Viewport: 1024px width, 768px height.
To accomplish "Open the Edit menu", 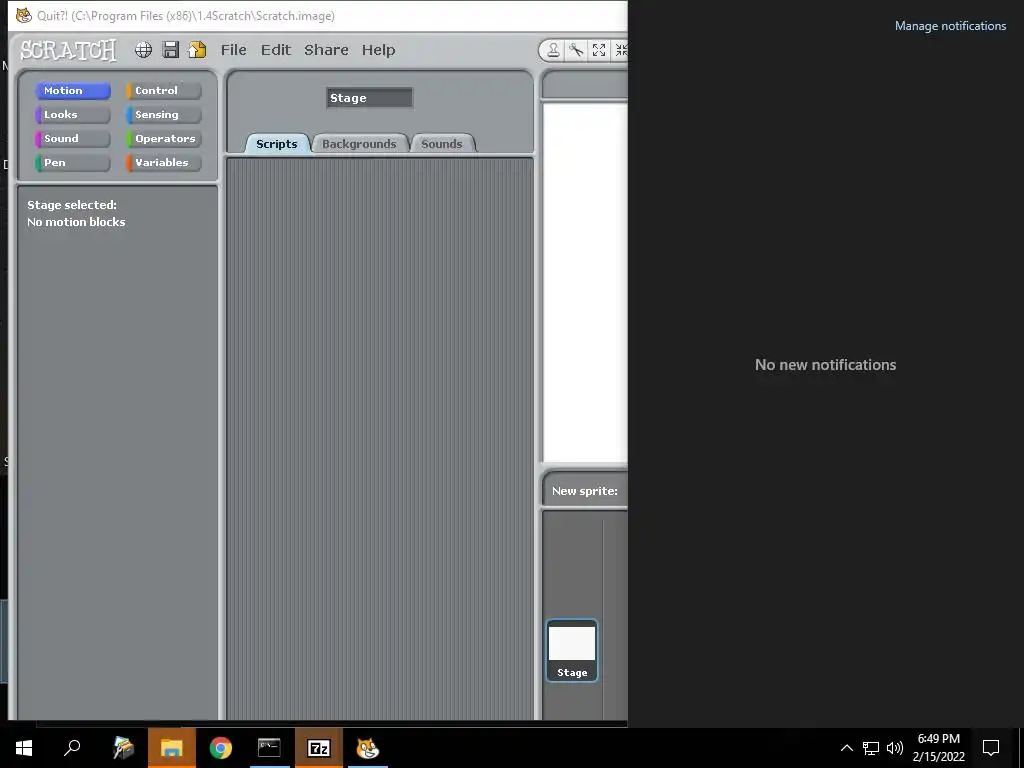I will point(276,50).
